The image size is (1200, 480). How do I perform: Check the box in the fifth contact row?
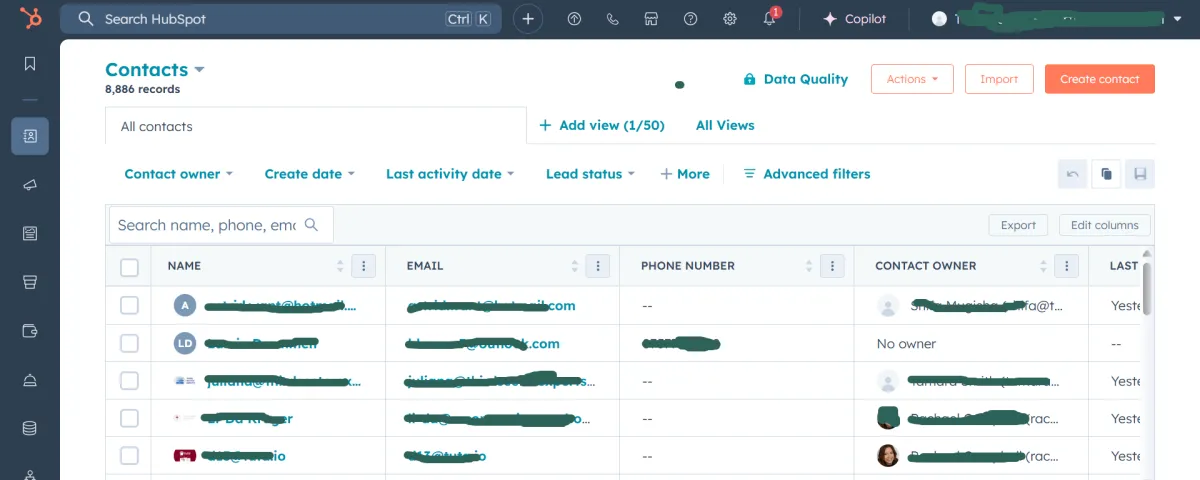(x=129, y=456)
